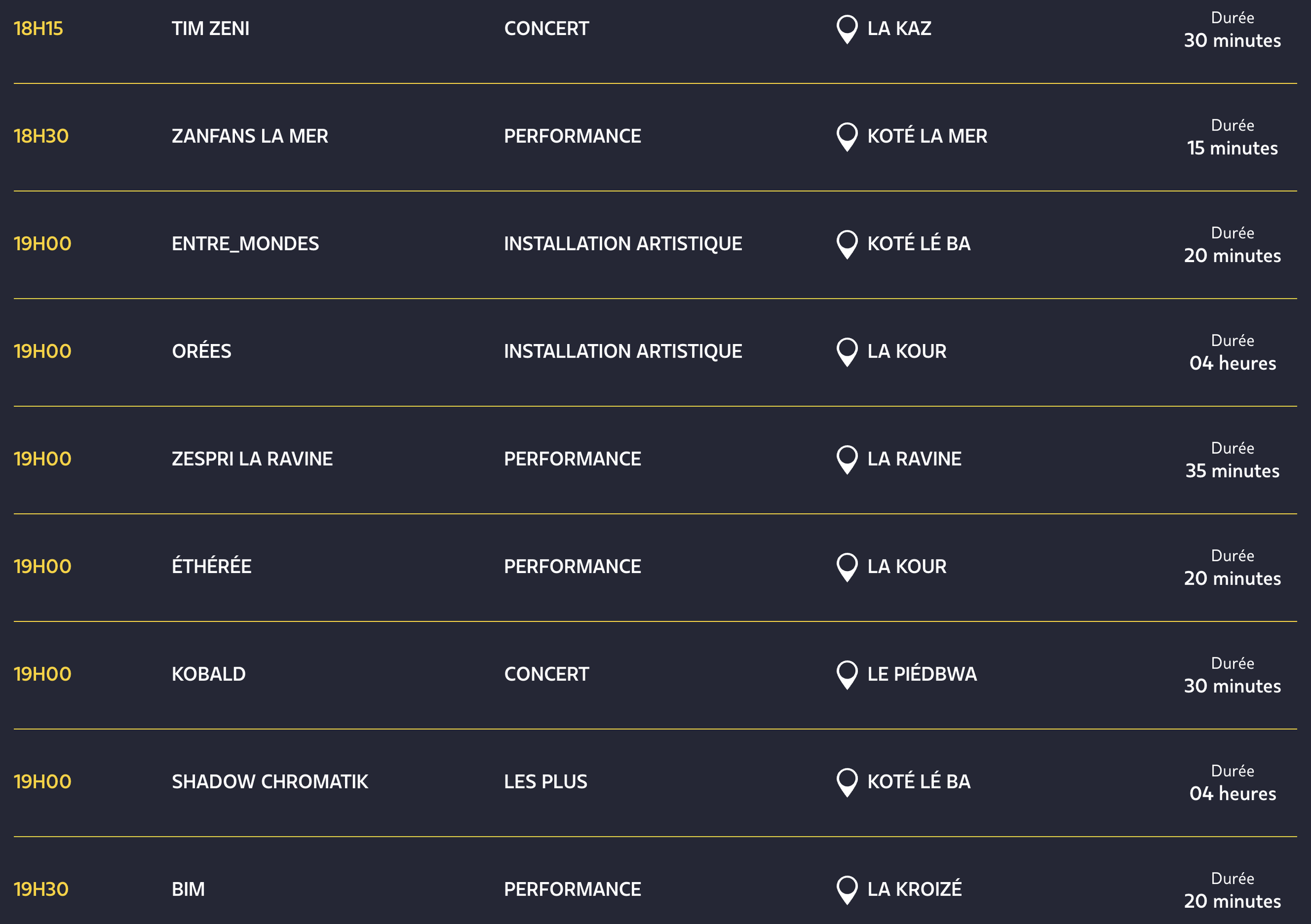
Task: Click the map pin next to LA KROIZÉ
Action: click(x=847, y=889)
